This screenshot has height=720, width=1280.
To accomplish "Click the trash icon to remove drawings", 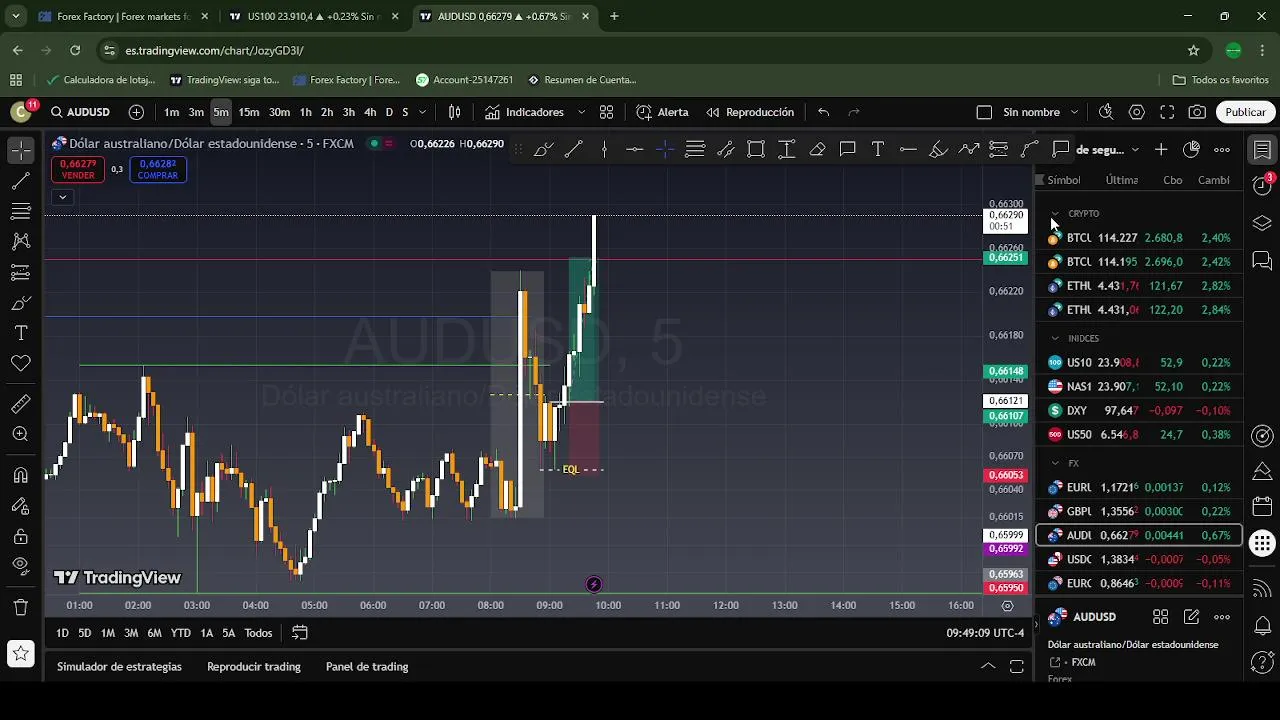I will coord(20,607).
